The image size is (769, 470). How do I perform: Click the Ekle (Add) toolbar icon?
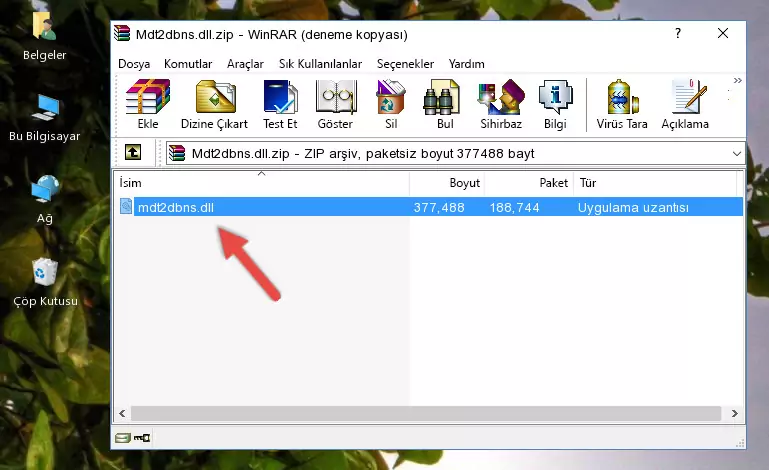[148, 104]
